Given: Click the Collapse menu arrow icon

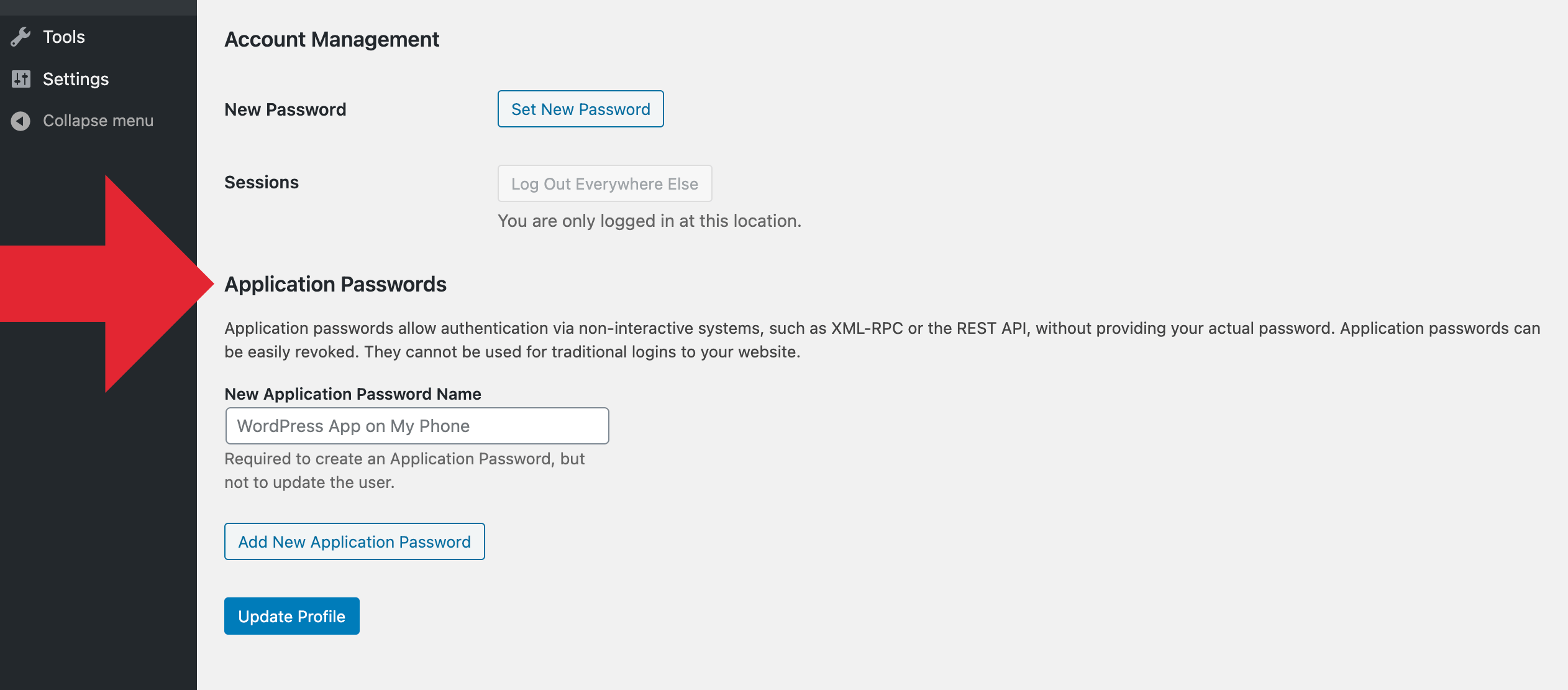Looking at the screenshot, I should click(x=19, y=120).
